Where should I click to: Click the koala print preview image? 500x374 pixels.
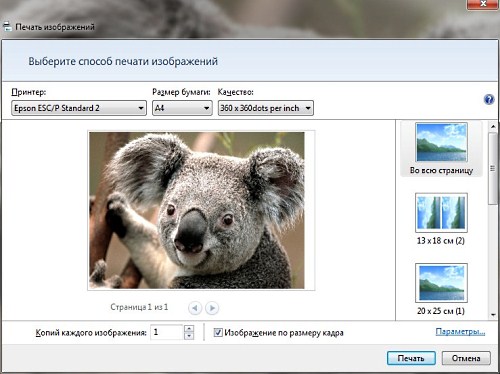[197, 210]
